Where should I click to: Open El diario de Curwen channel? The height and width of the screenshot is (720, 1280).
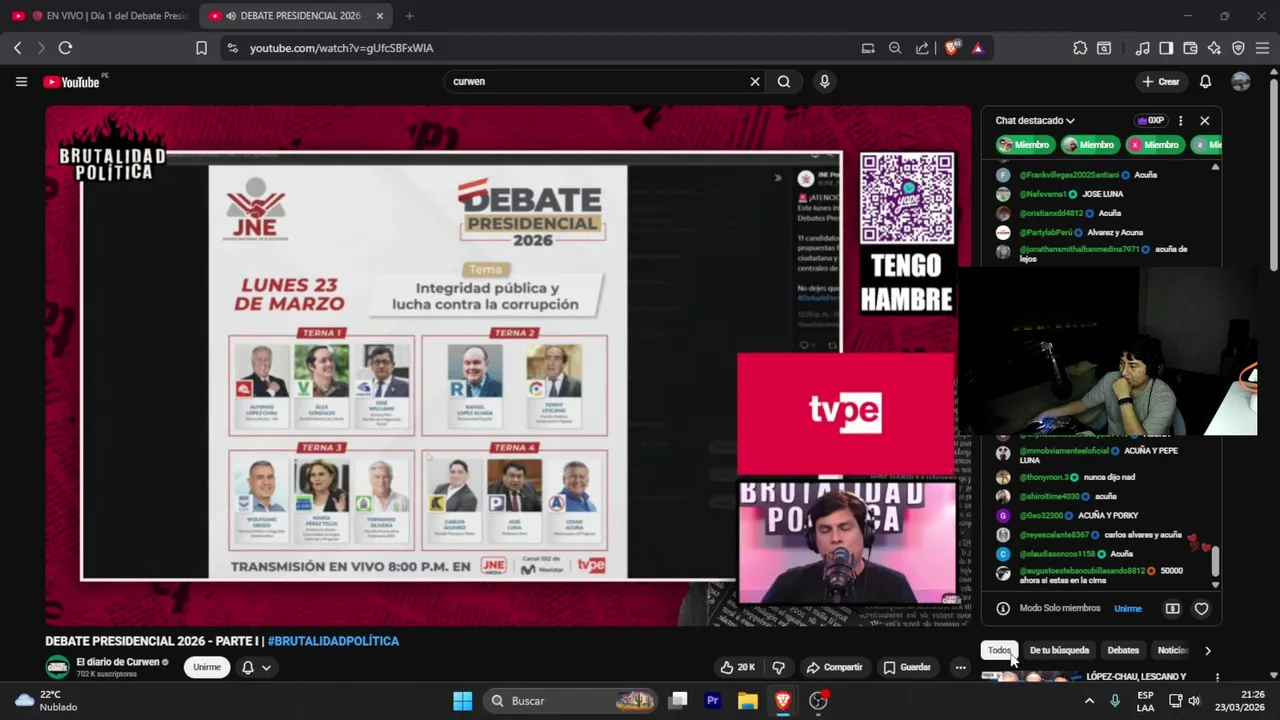(x=117, y=662)
